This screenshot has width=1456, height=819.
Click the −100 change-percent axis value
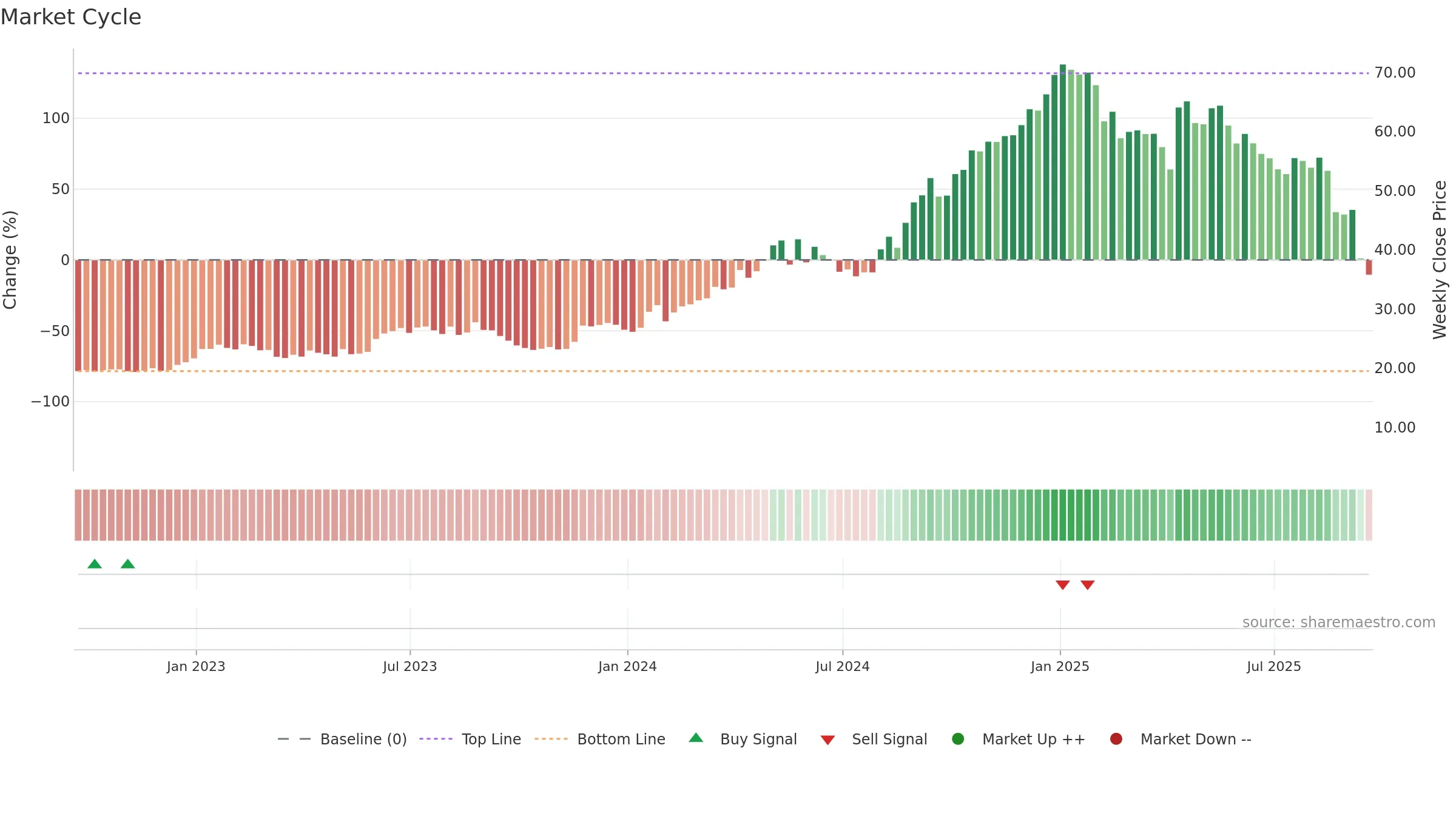click(50, 402)
